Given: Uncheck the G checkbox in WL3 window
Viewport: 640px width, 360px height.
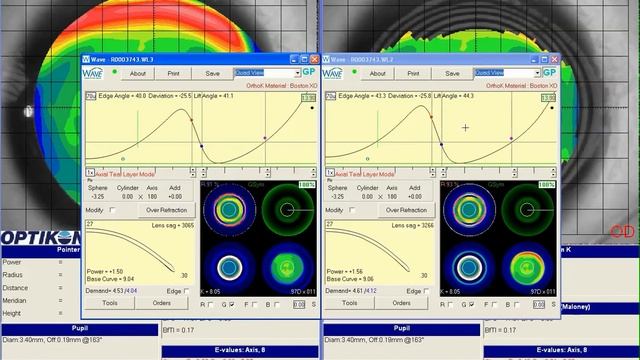Looking at the screenshot, I should click(x=232, y=304).
